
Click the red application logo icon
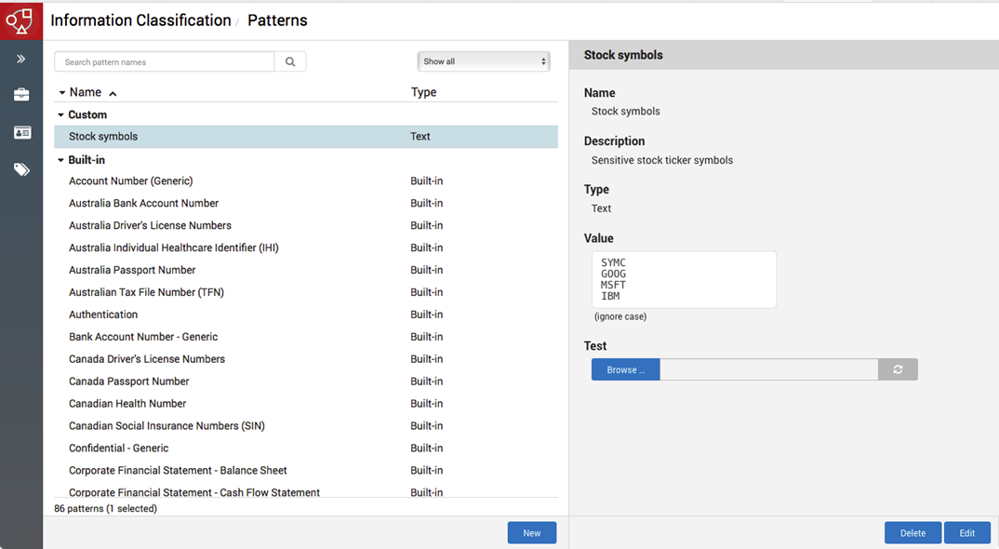pyautogui.click(x=21, y=20)
